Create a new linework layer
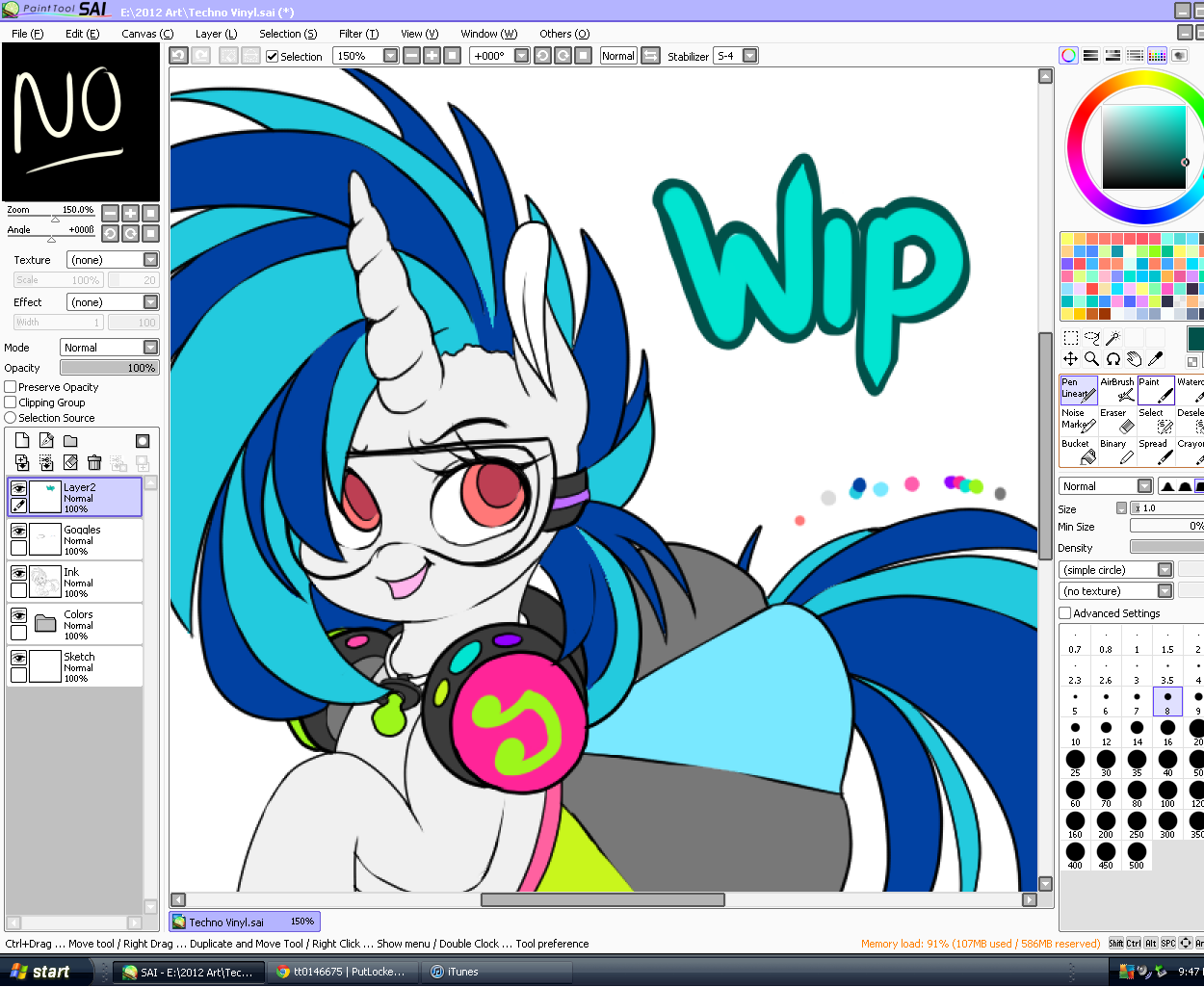The image size is (1204, 987). point(46,440)
